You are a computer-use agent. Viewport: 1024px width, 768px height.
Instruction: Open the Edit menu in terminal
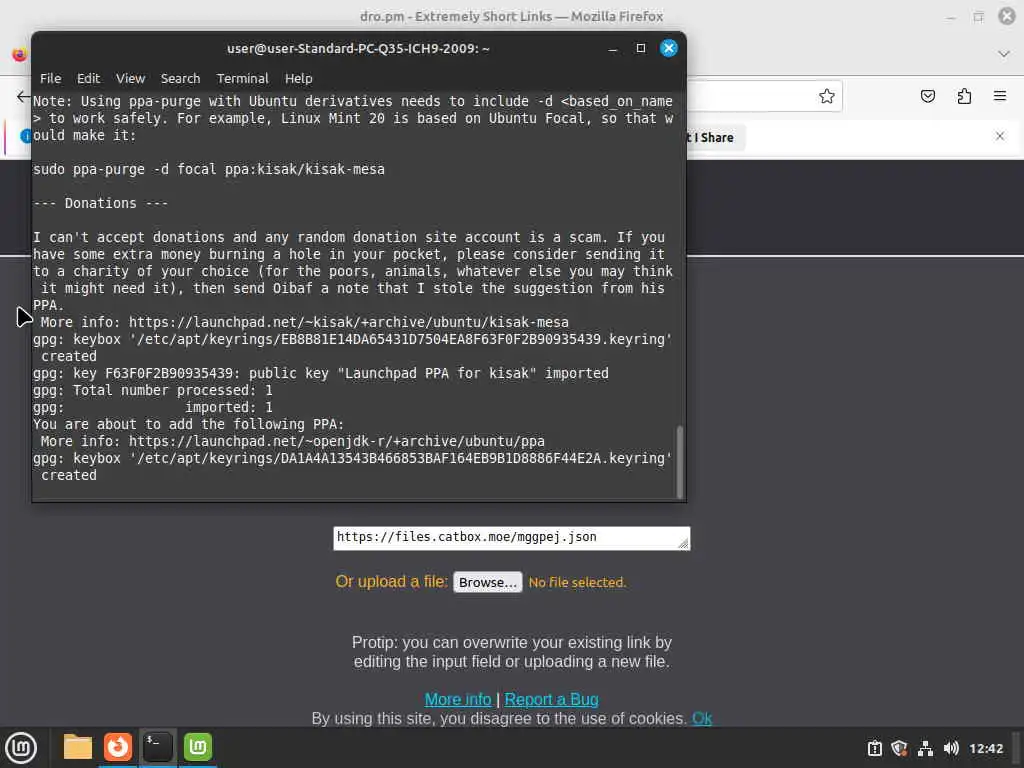pos(88,78)
